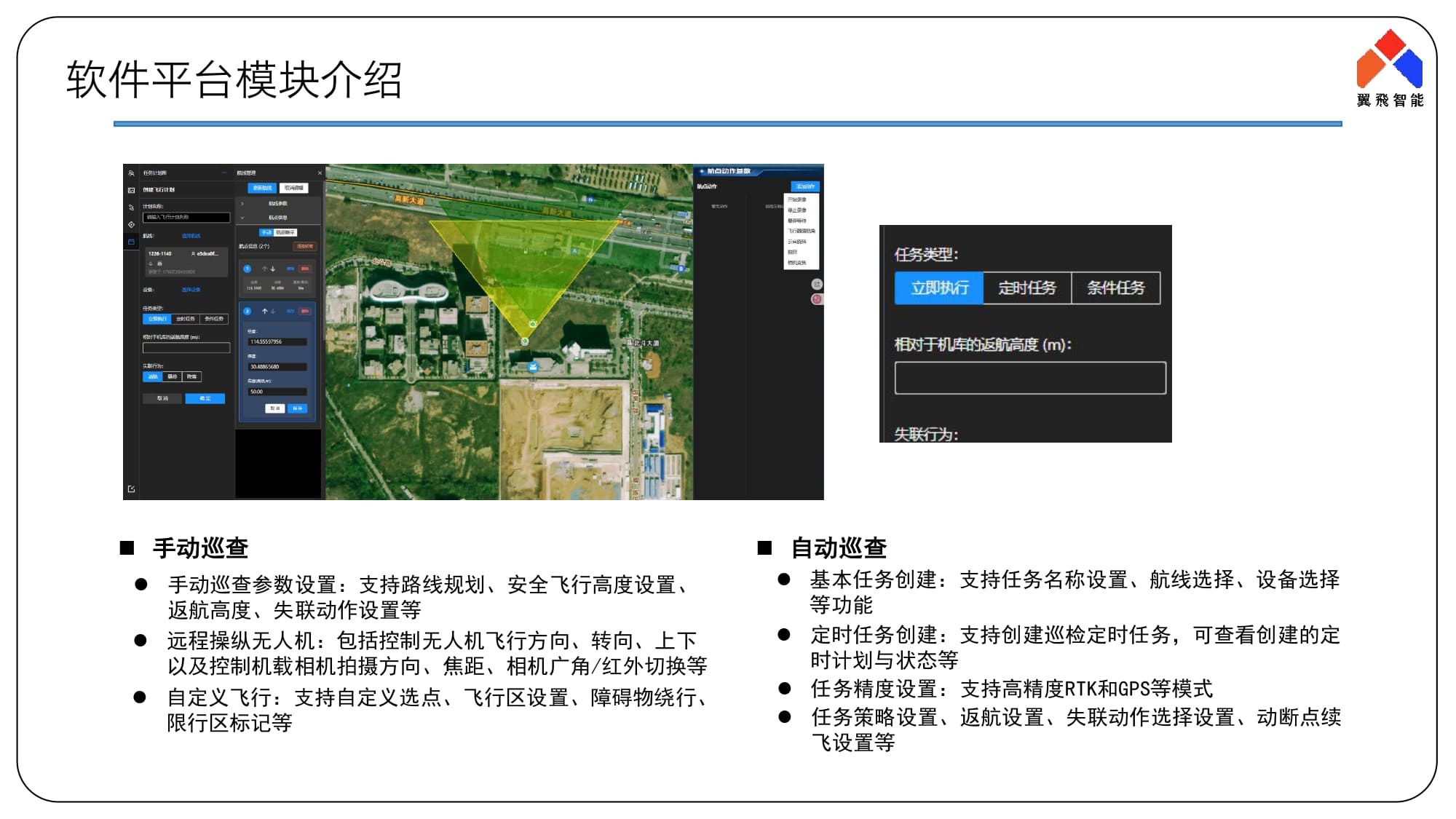
Task: Collapse the 航点信息 section chevron
Action: tap(242, 218)
